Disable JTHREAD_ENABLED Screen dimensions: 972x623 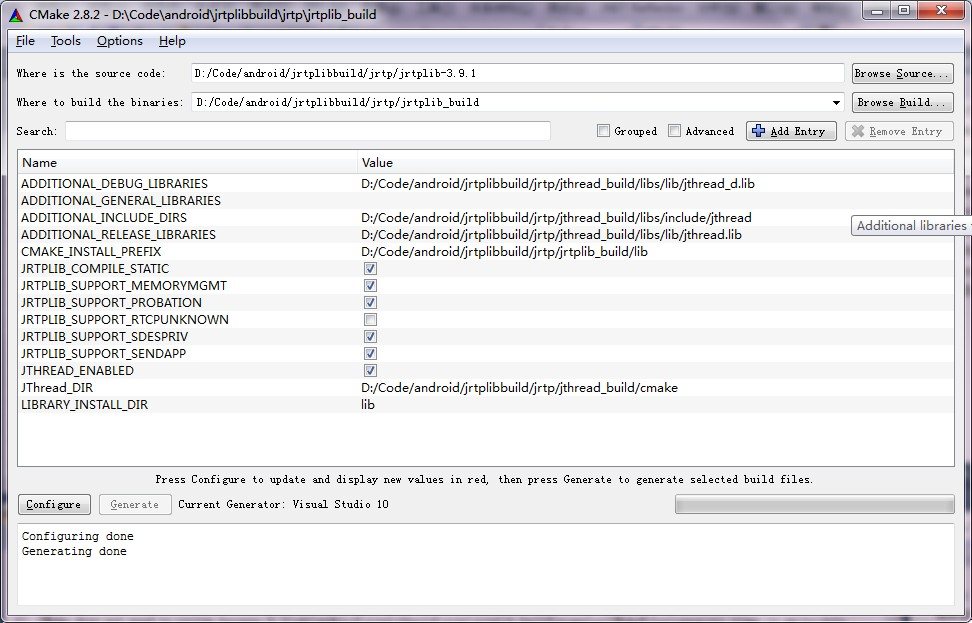coord(370,370)
